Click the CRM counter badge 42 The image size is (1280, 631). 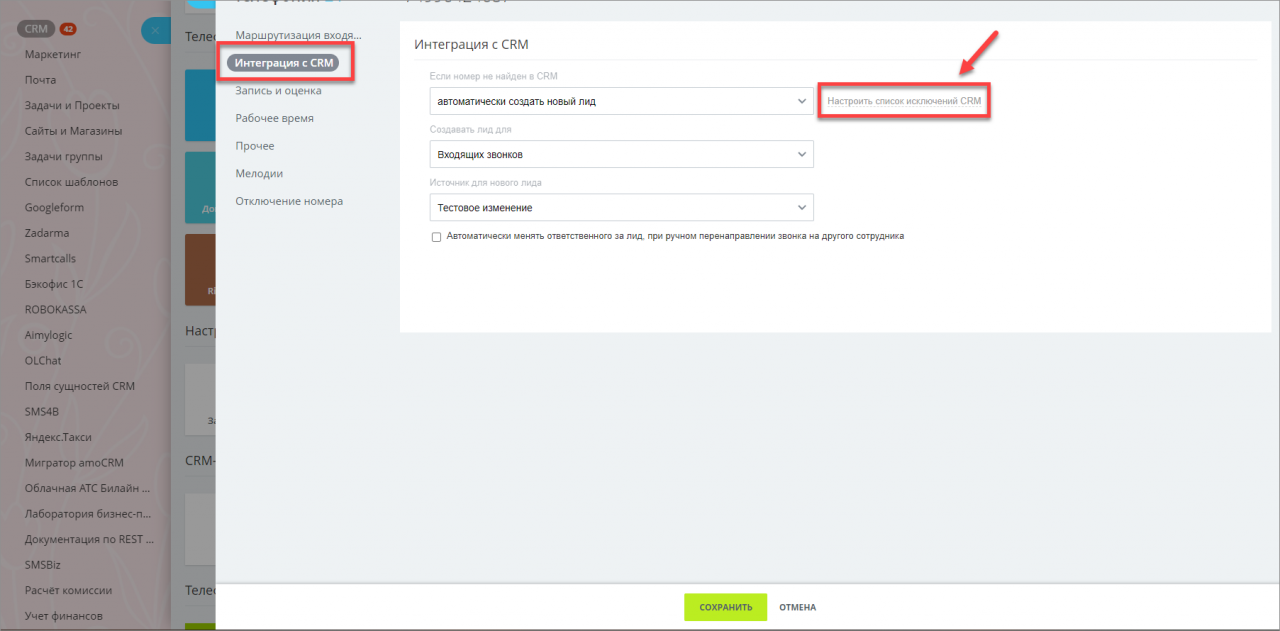pyautogui.click(x=68, y=29)
